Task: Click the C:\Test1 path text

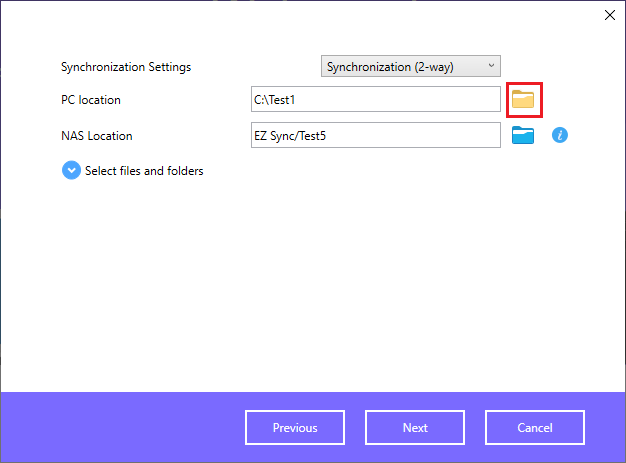Action: [x=275, y=100]
